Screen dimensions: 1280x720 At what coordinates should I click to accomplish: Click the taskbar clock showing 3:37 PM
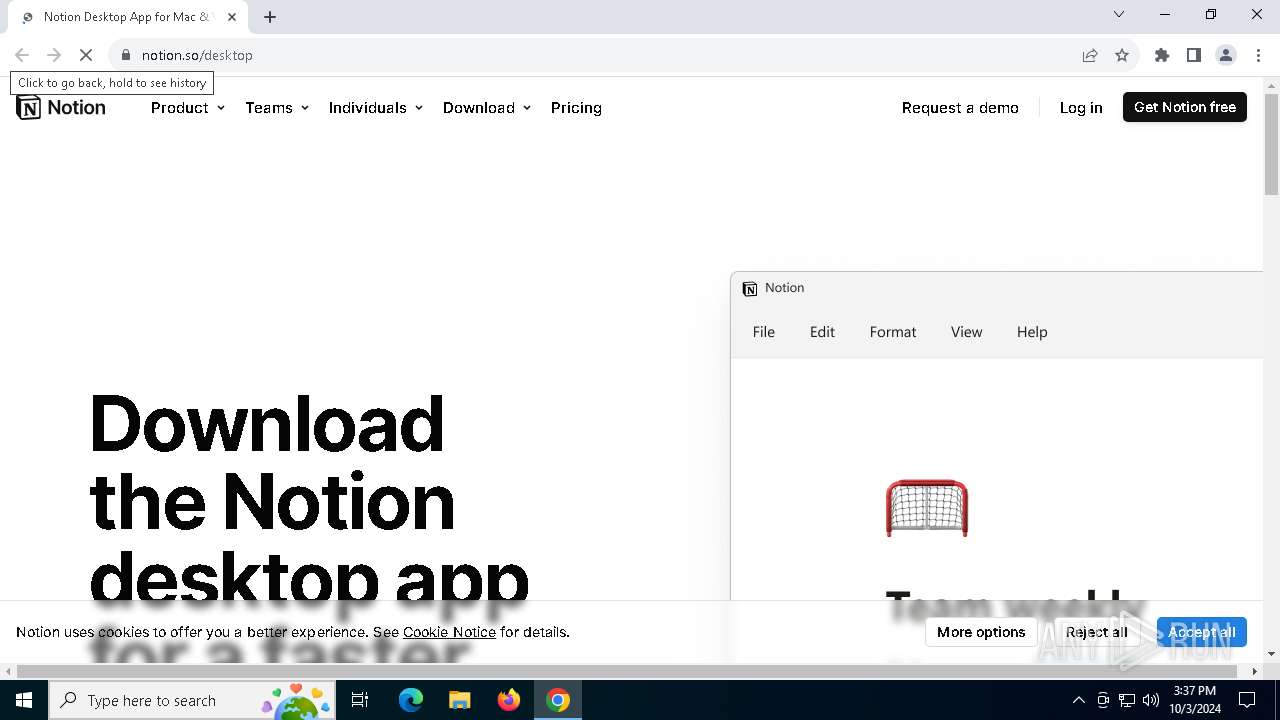(1195, 700)
